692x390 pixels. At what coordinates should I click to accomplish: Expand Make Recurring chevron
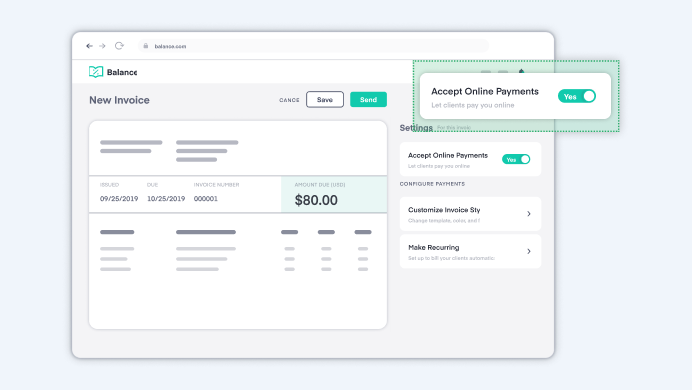(529, 251)
